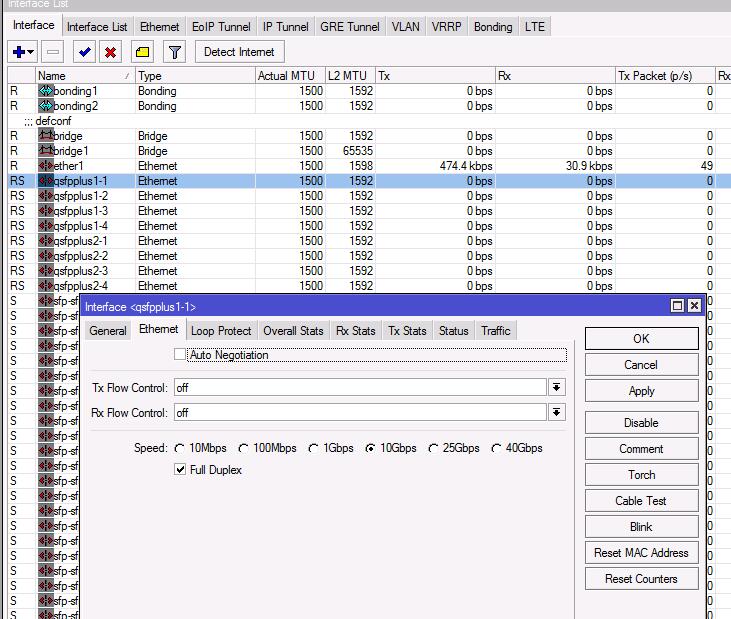Click the funnel Filter icon
This screenshot has height=619, width=731.
175,52
